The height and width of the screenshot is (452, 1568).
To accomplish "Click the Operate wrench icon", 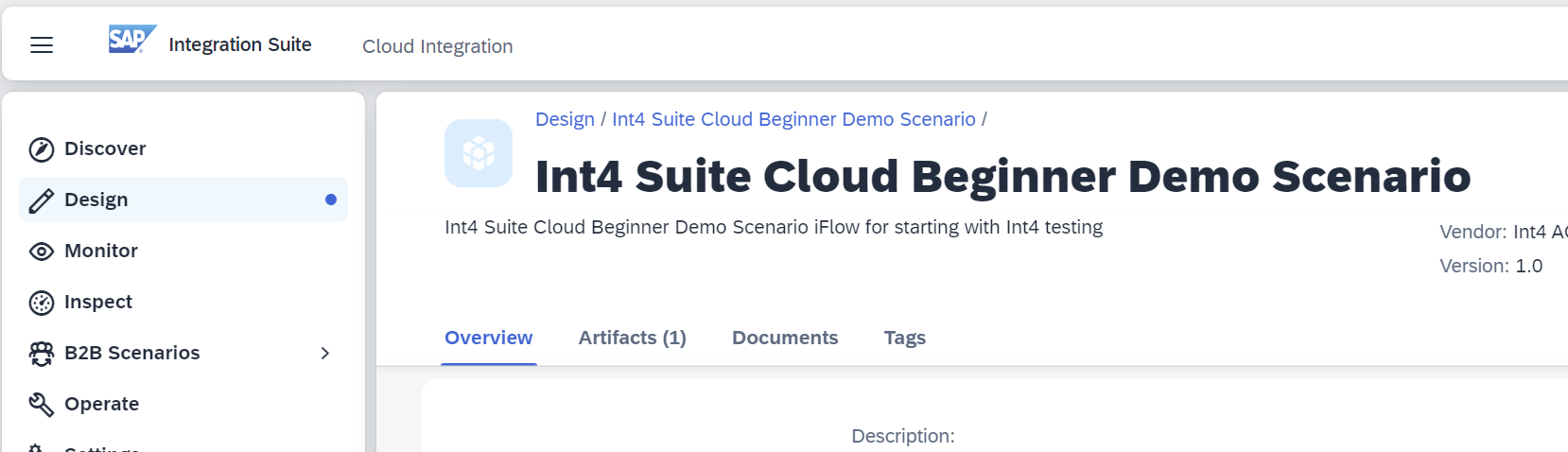I will click(x=42, y=405).
